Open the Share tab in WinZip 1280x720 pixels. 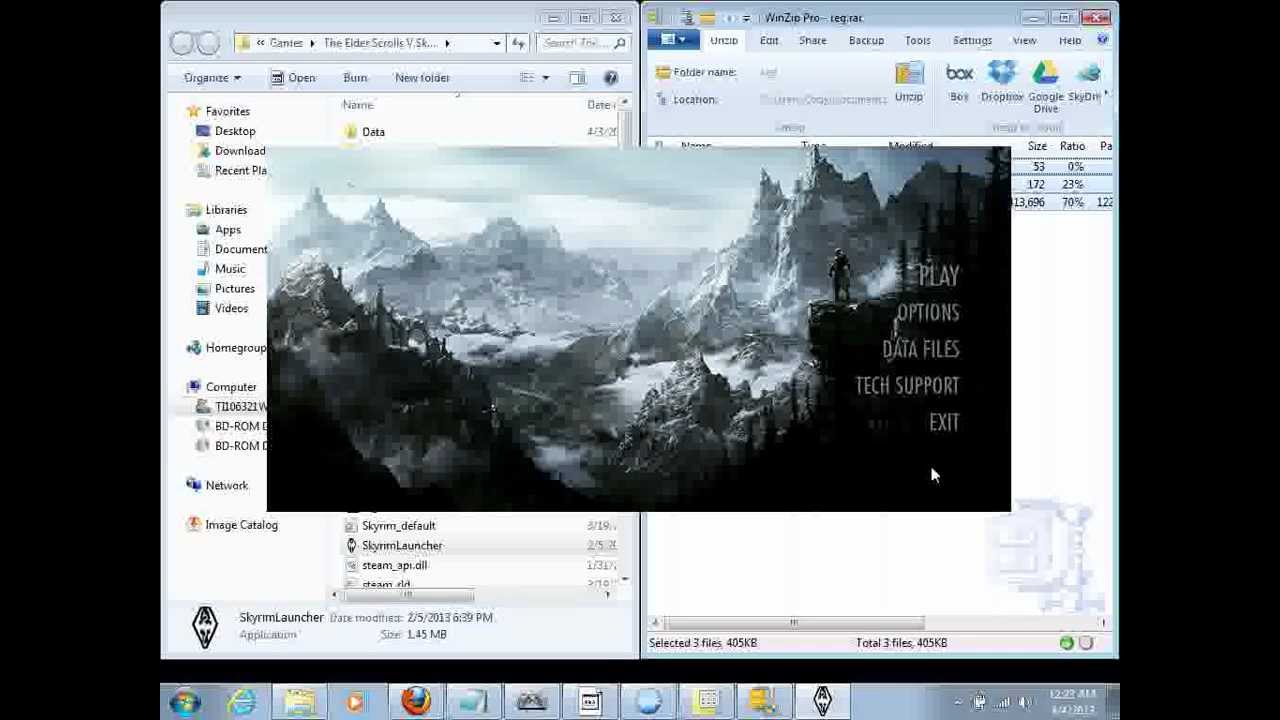tap(812, 41)
